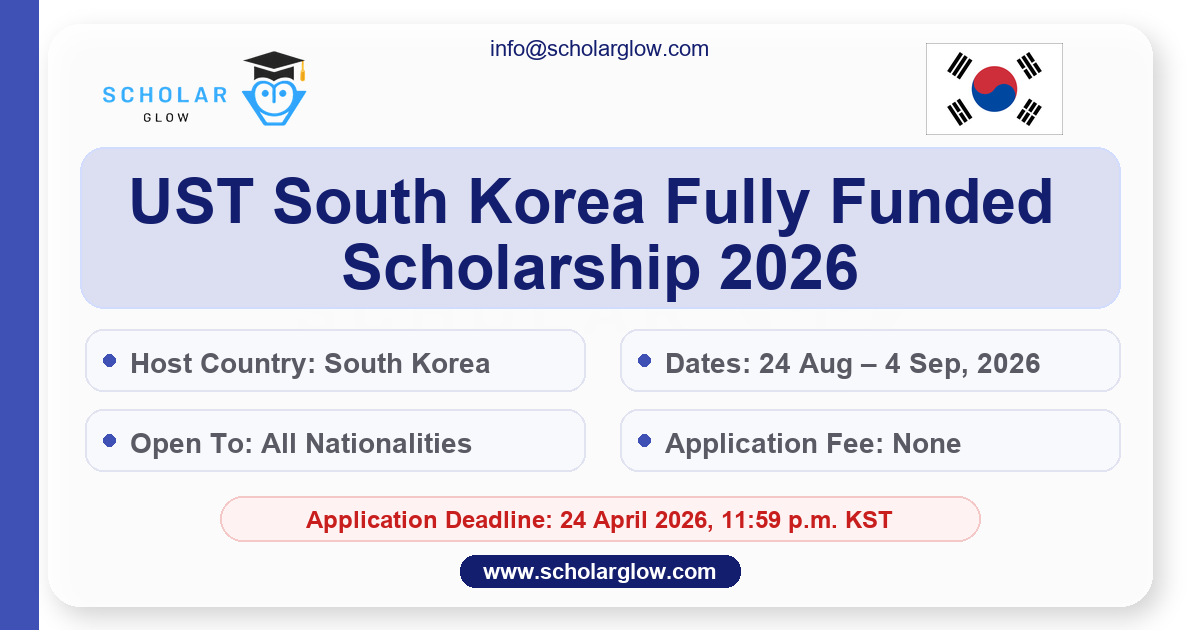This screenshot has width=1200, height=630.
Task: Click the Open To: All Nationalities box
Action: click(335, 441)
